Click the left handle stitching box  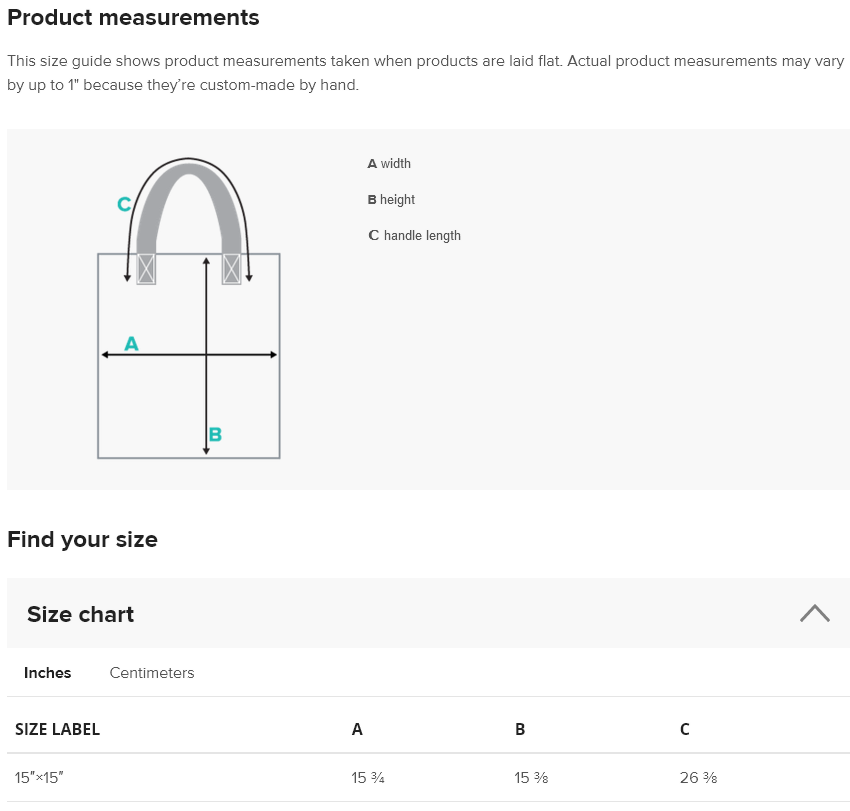point(146,269)
